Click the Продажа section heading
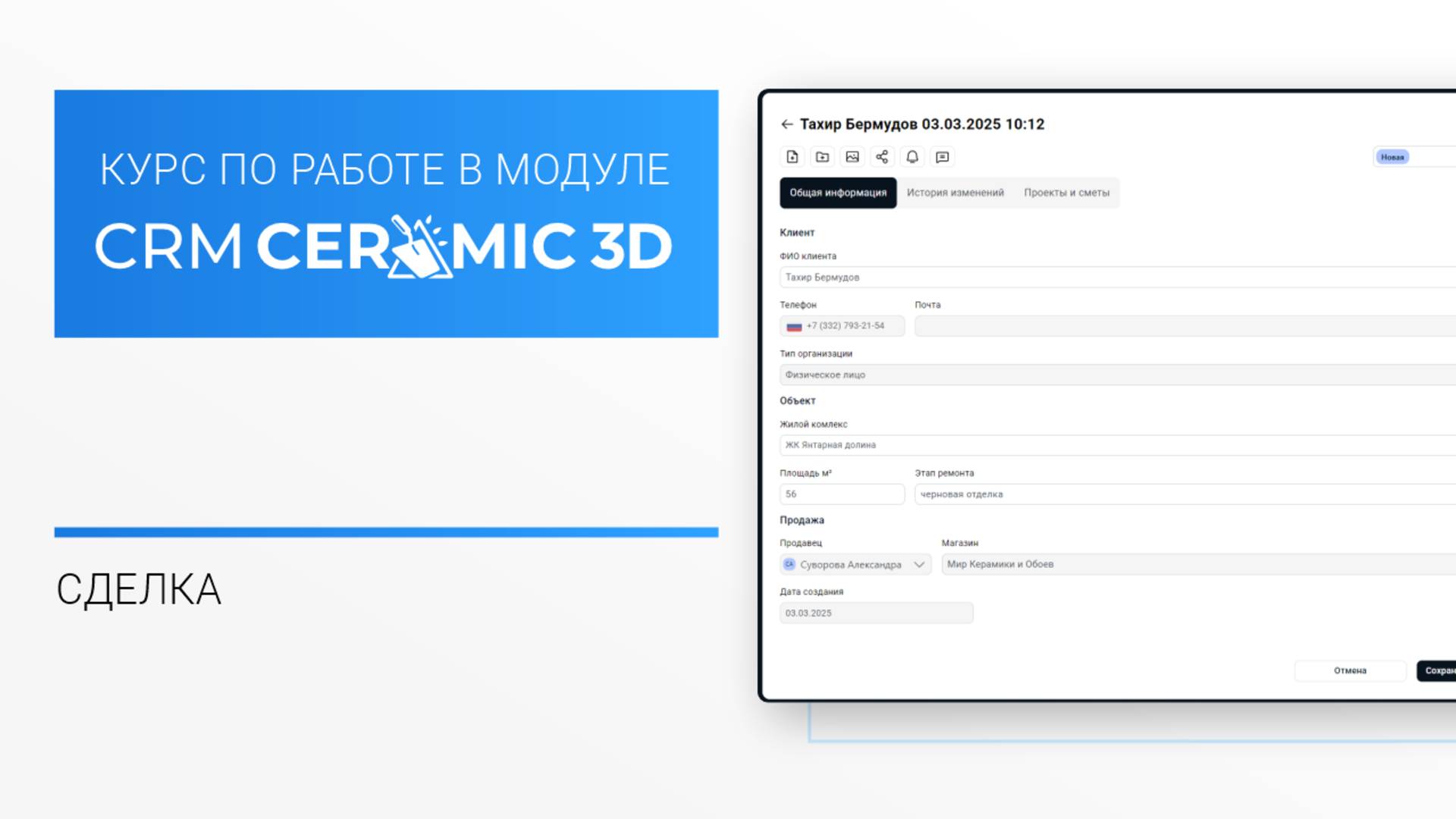The height and width of the screenshot is (819, 1456). 802,520
